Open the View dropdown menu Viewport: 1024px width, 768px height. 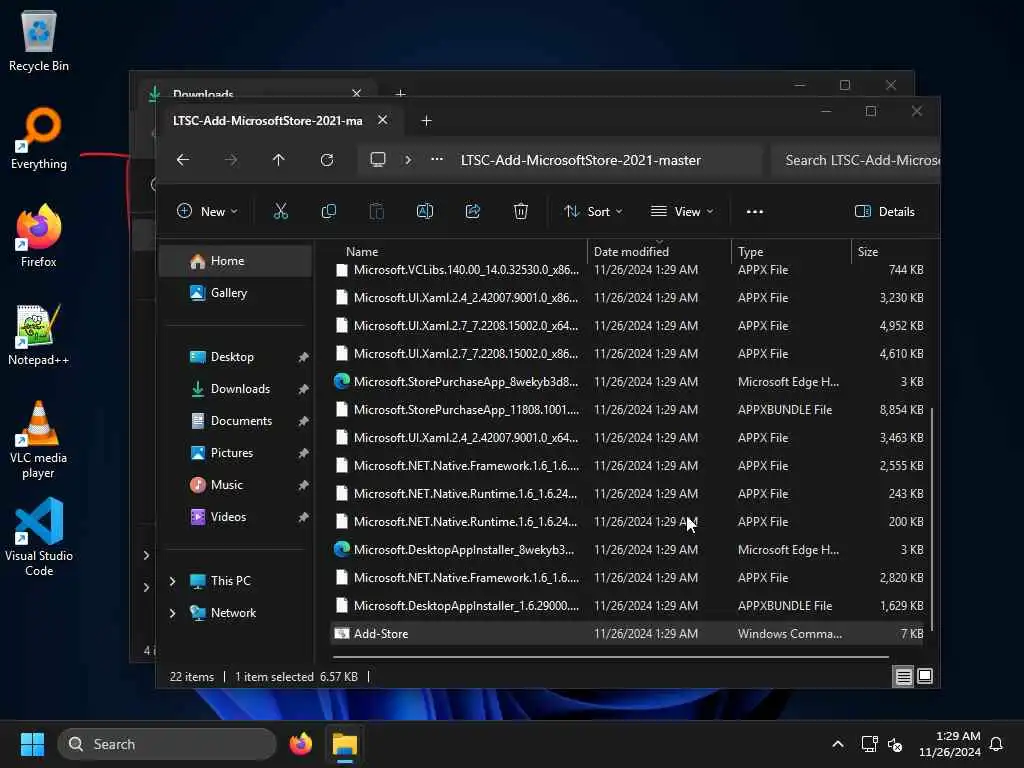tap(682, 211)
